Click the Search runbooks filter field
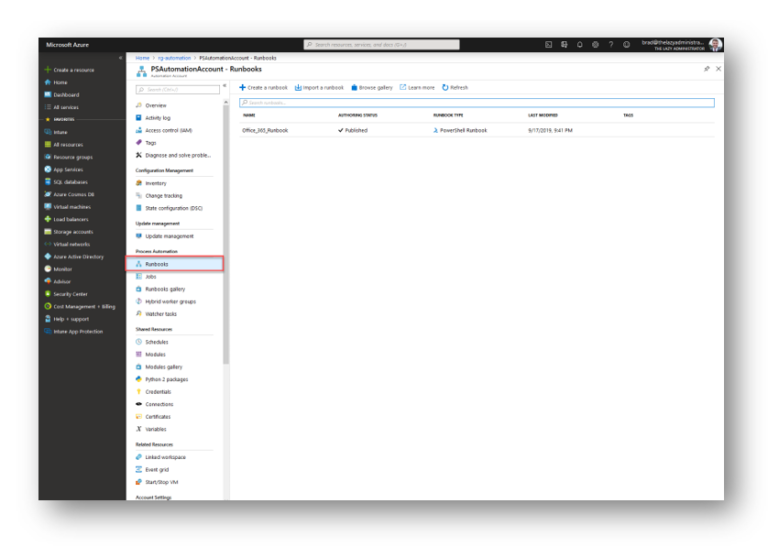768x547 pixels. (x=477, y=103)
